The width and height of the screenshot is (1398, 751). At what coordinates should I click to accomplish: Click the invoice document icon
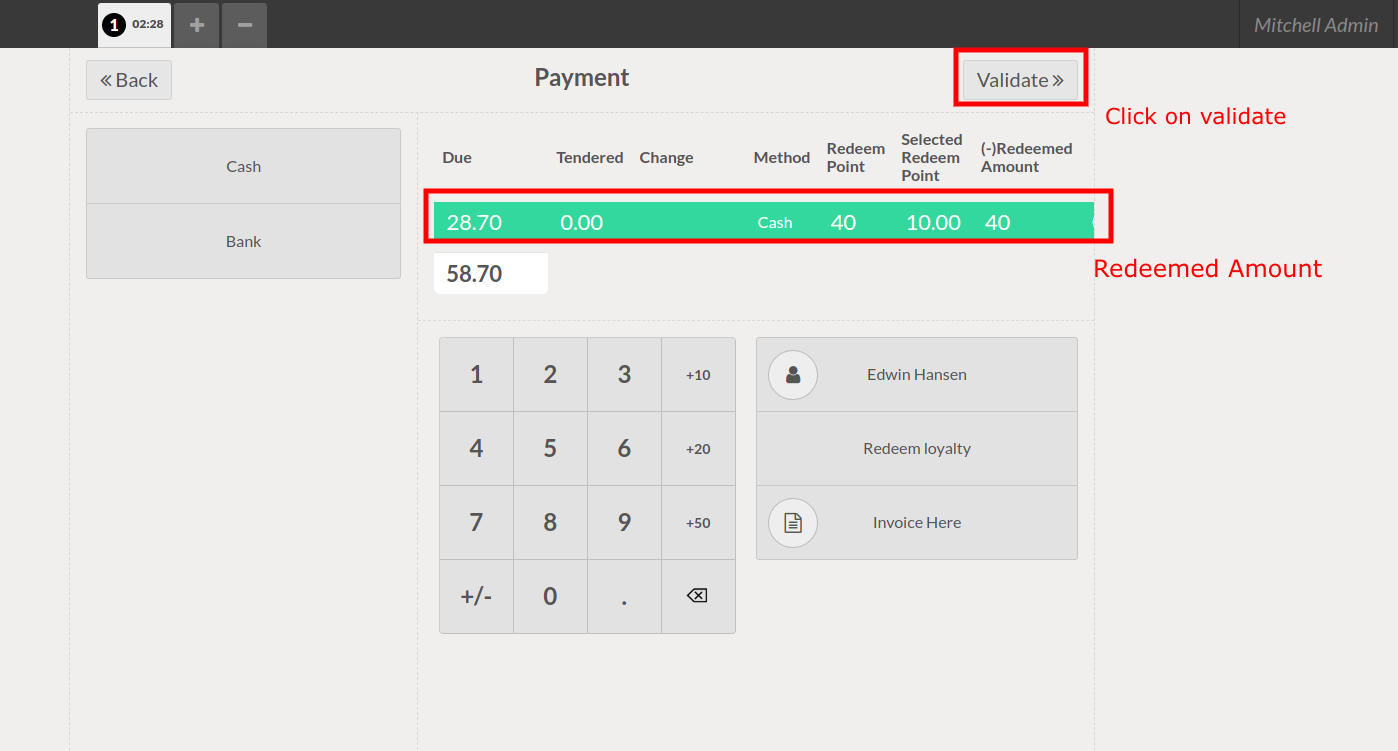click(793, 523)
